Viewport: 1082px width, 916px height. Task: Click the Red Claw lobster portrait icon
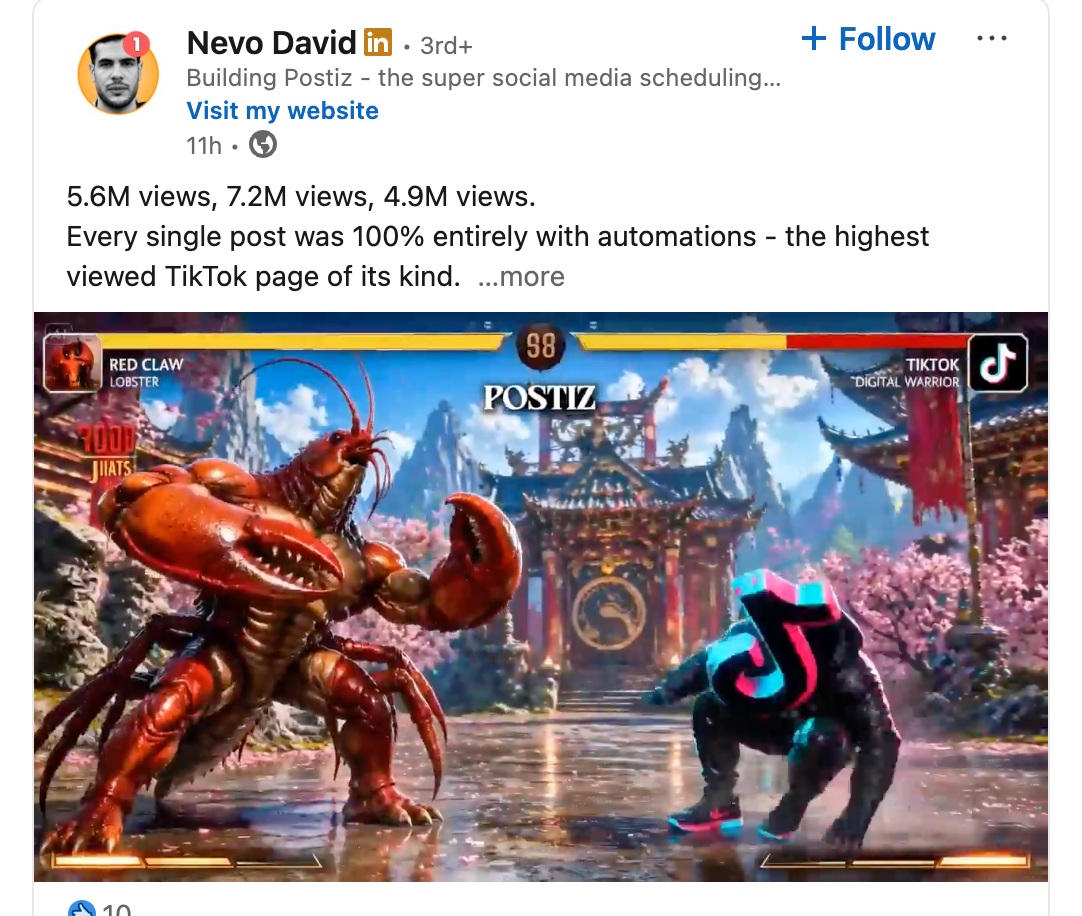(x=72, y=363)
